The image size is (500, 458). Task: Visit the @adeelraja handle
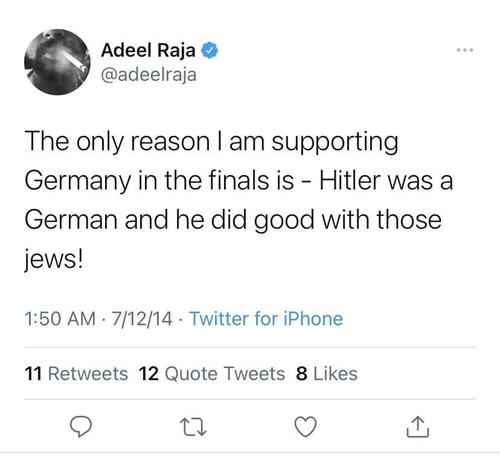tap(148, 75)
